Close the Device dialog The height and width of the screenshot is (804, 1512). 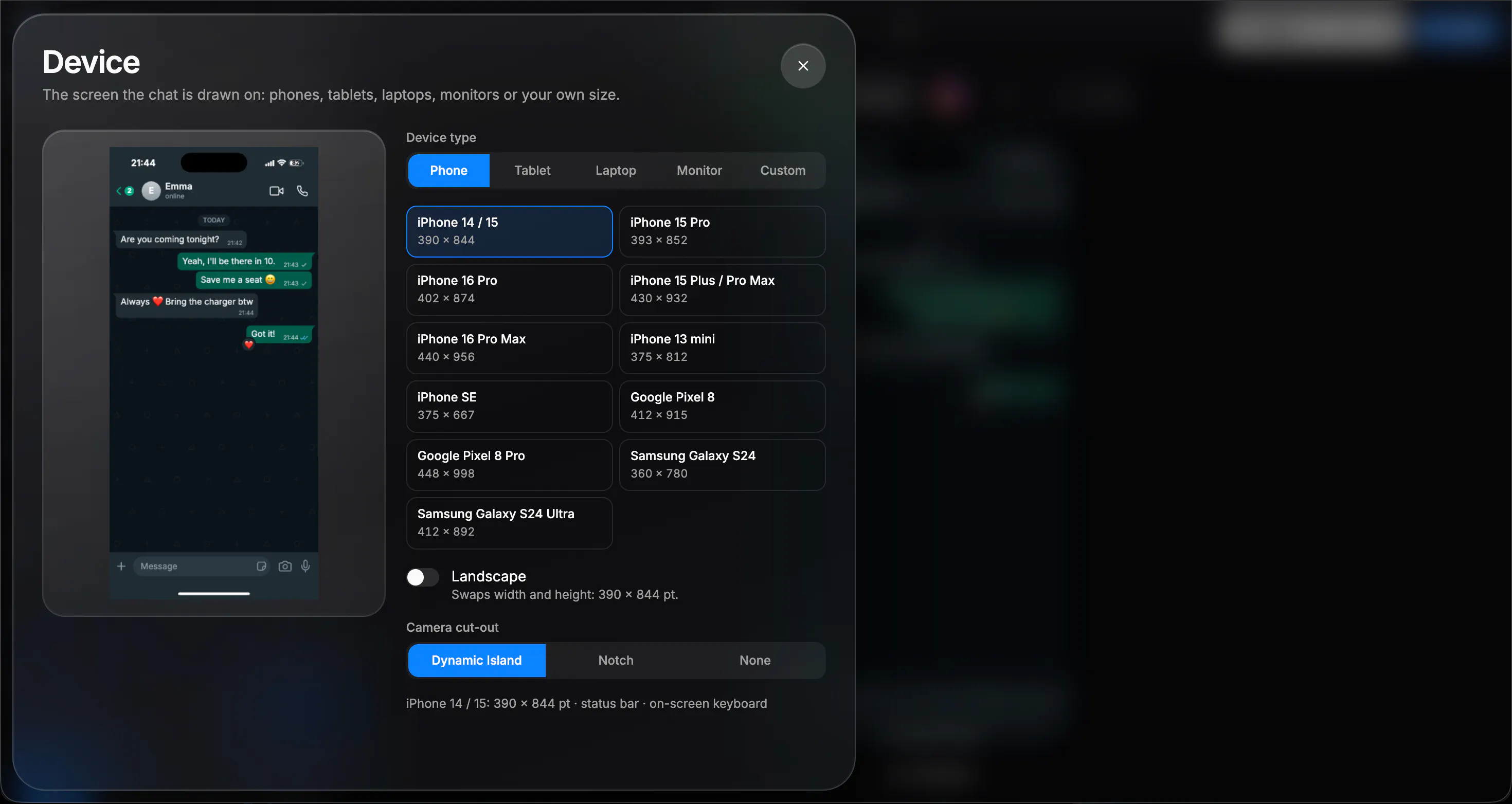pyautogui.click(x=802, y=66)
